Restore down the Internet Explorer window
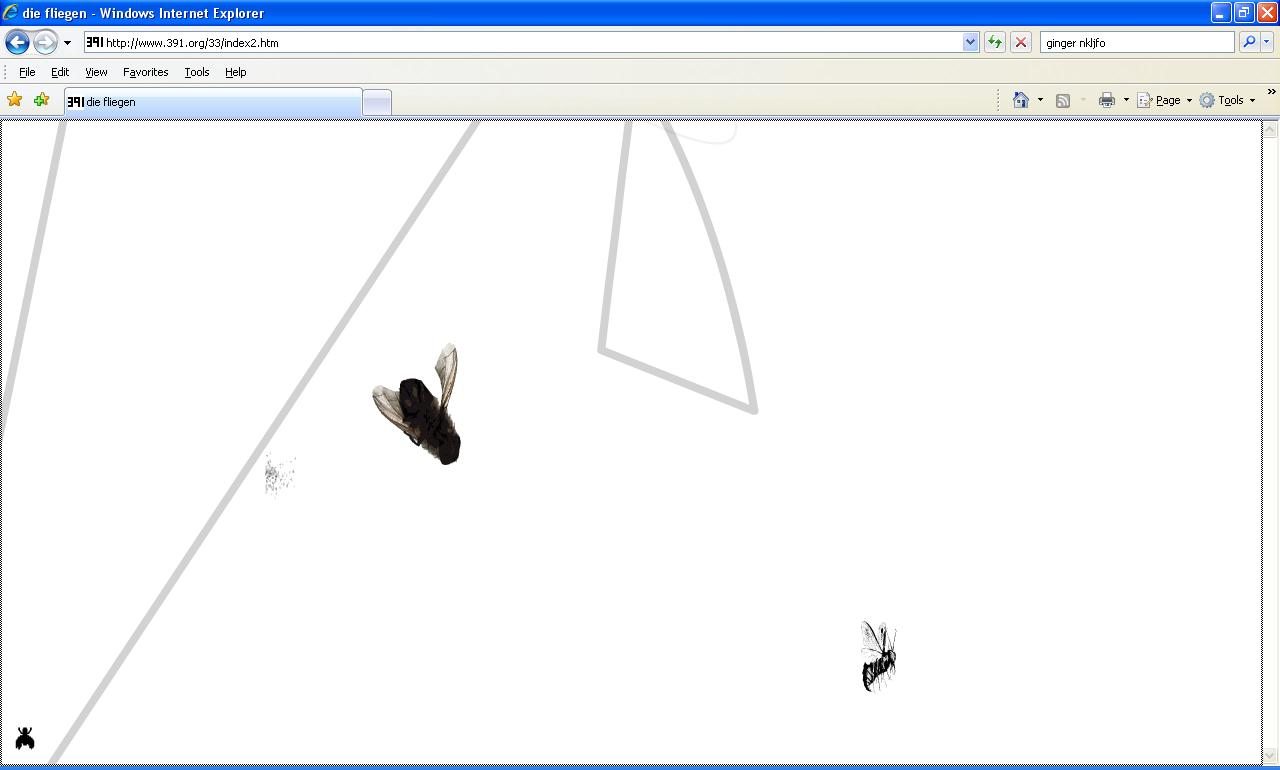Screen dimensions: 1280x770 pyautogui.click(x=1243, y=13)
